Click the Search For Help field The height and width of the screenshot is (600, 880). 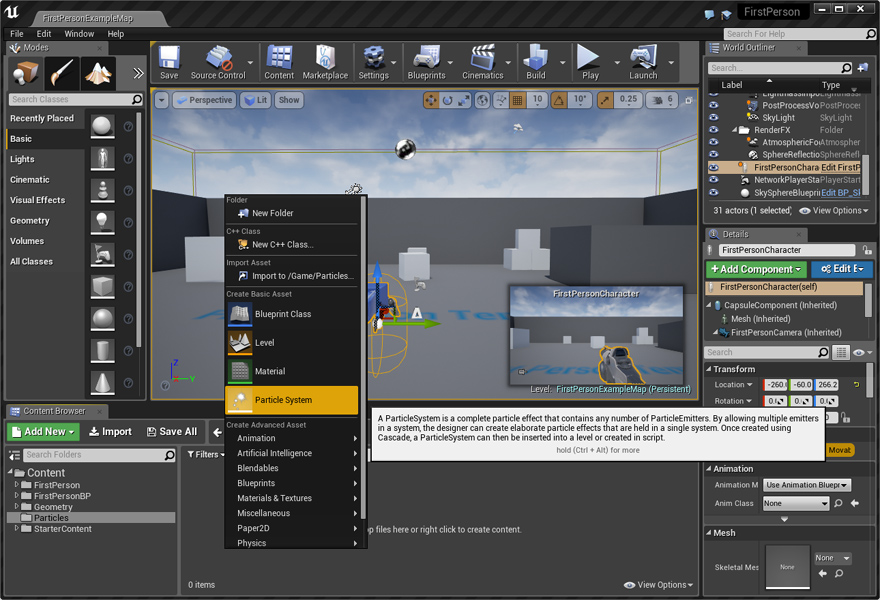(x=799, y=34)
